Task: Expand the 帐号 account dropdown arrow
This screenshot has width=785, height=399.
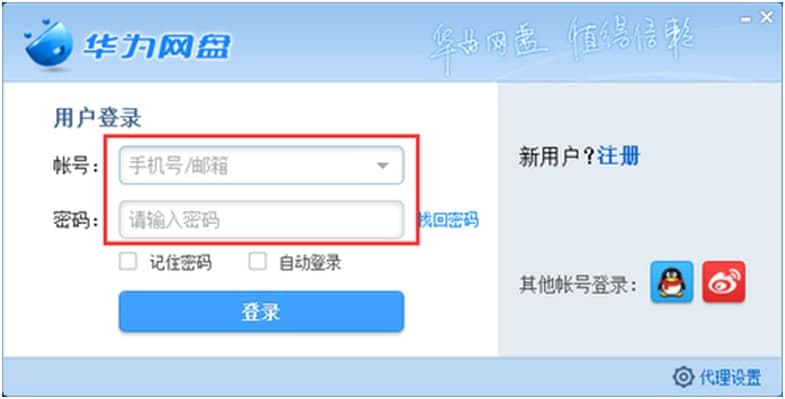Action: 382,166
